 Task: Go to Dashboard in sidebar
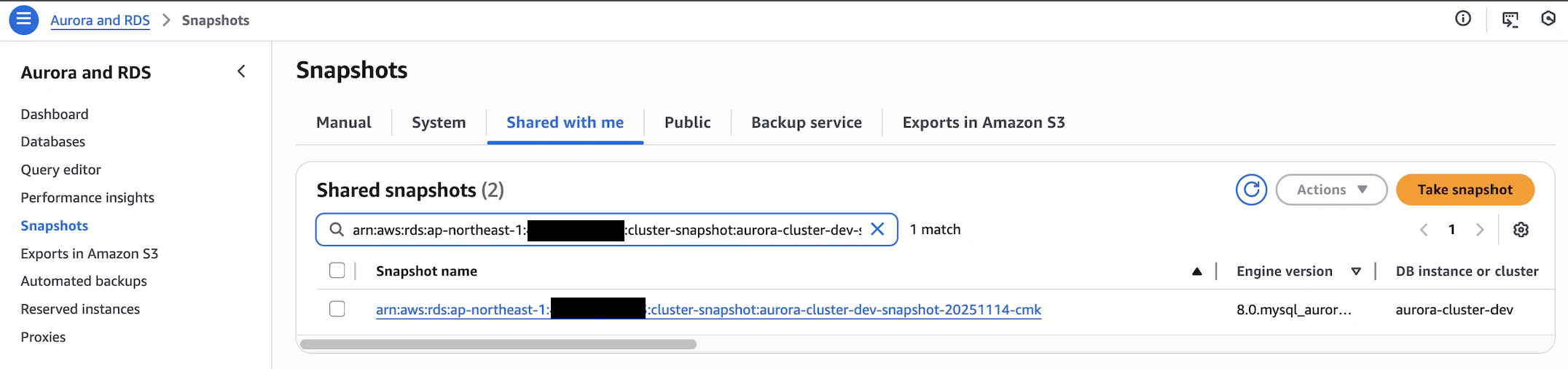[x=55, y=114]
